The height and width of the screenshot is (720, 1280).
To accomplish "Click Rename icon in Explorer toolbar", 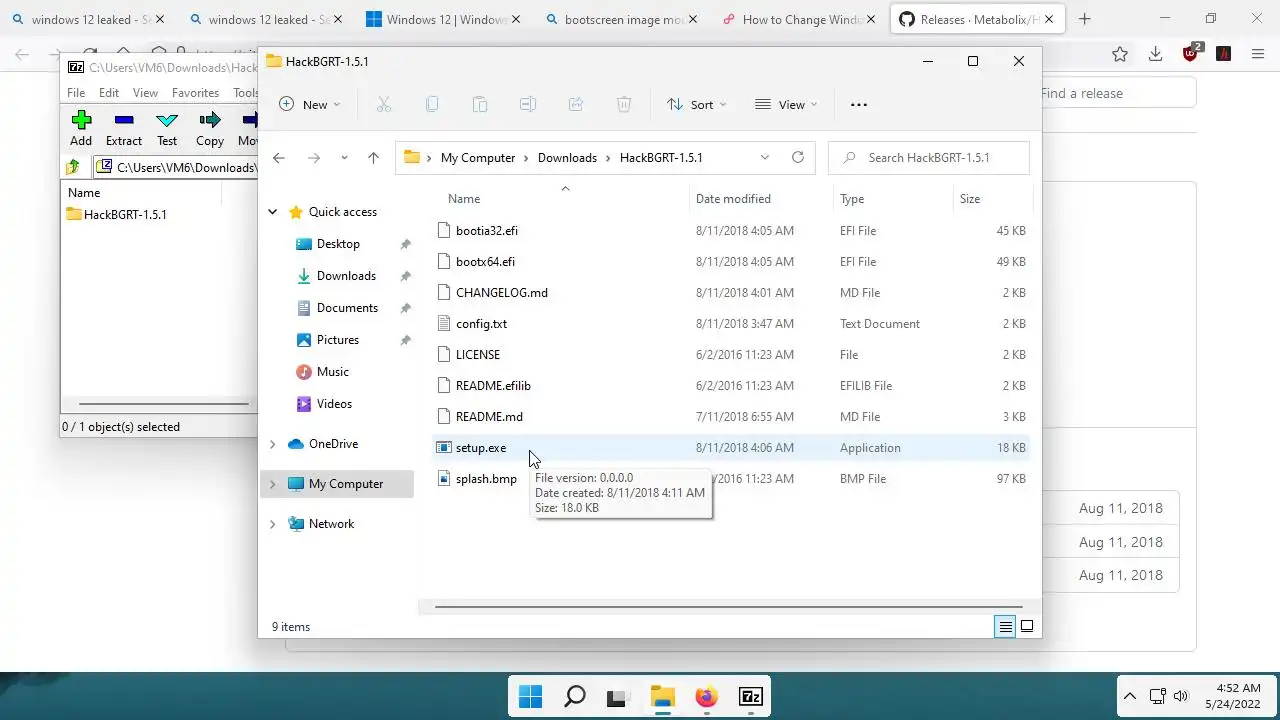I will [528, 104].
